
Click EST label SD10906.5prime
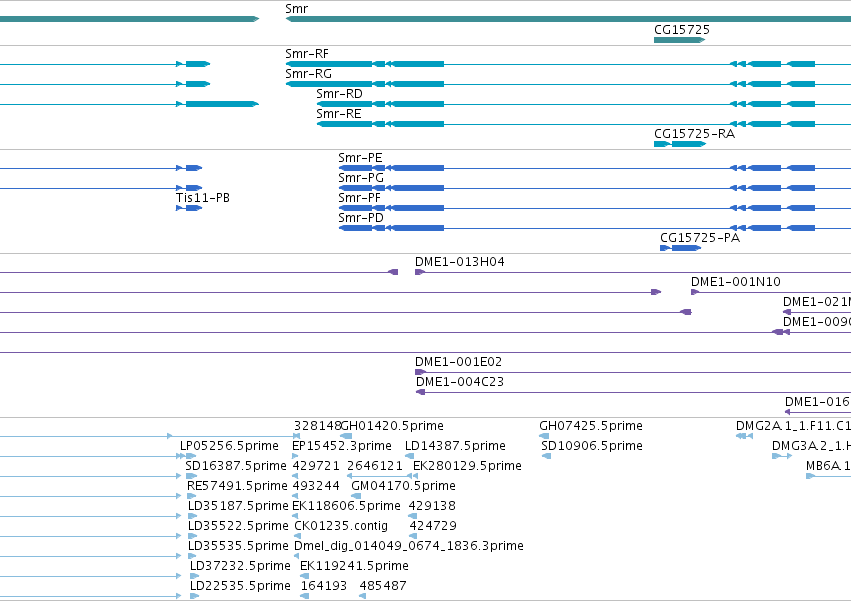(592, 446)
